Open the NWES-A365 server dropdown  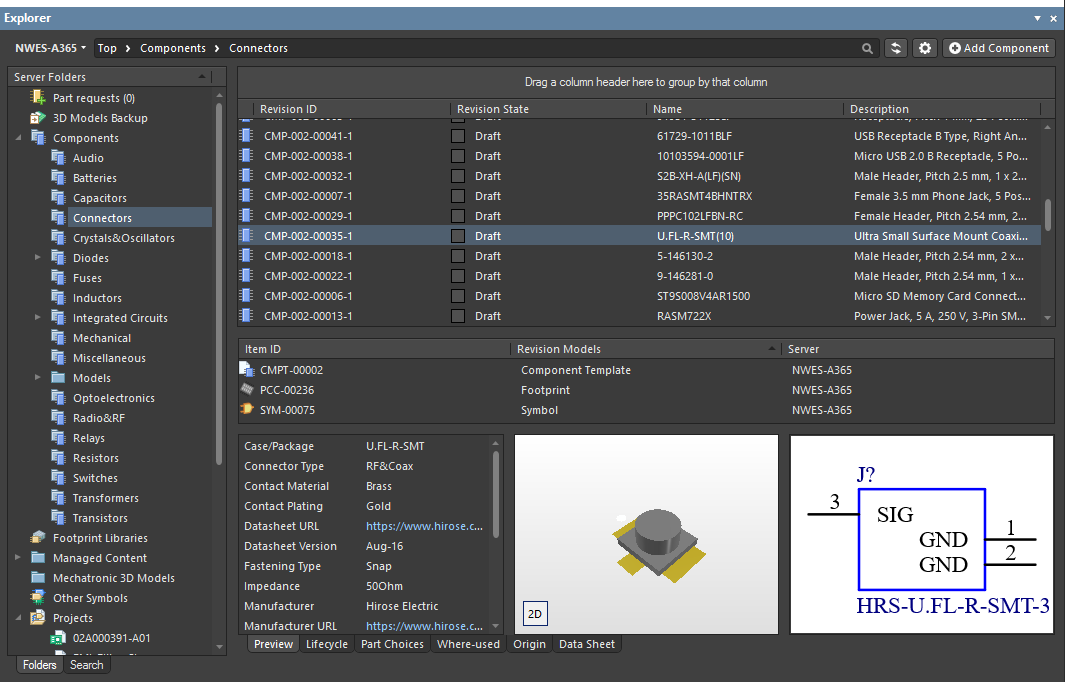[x=50, y=48]
